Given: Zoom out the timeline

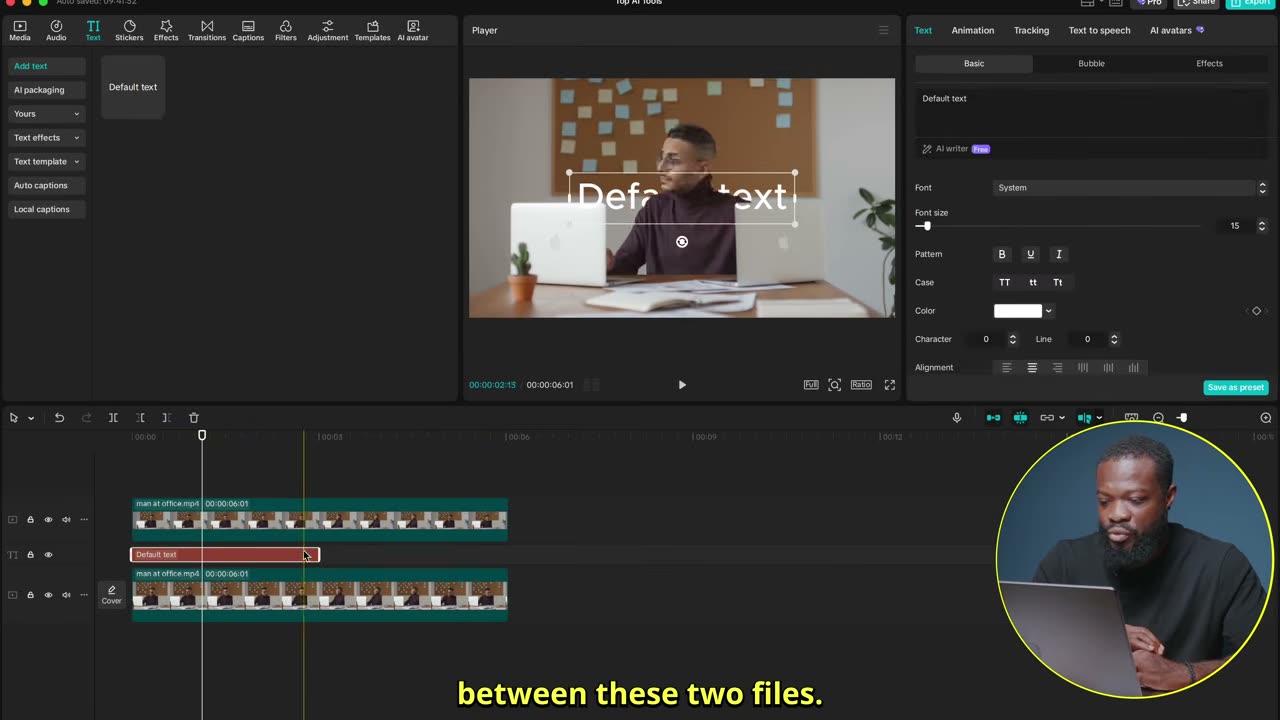Looking at the screenshot, I should 1158,418.
